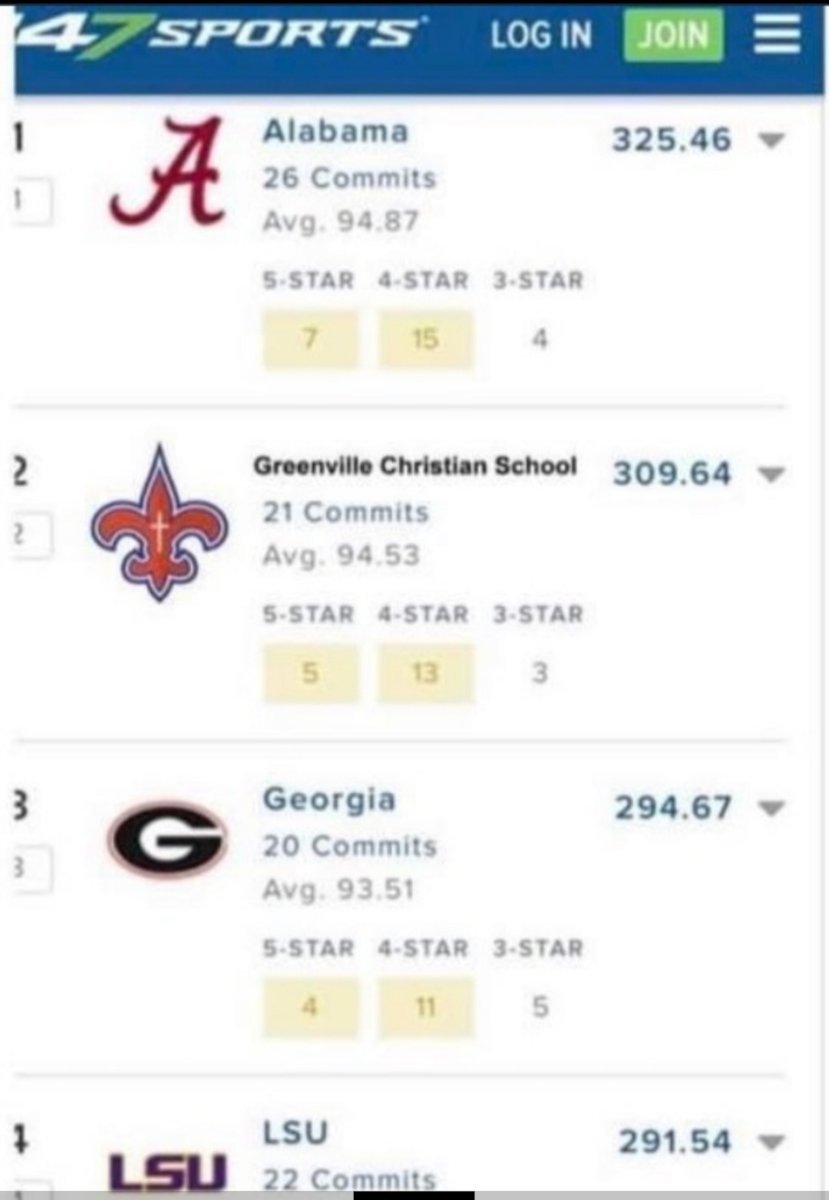
Task: Expand the Alabama 325.46 score arrow
Action: click(x=769, y=141)
